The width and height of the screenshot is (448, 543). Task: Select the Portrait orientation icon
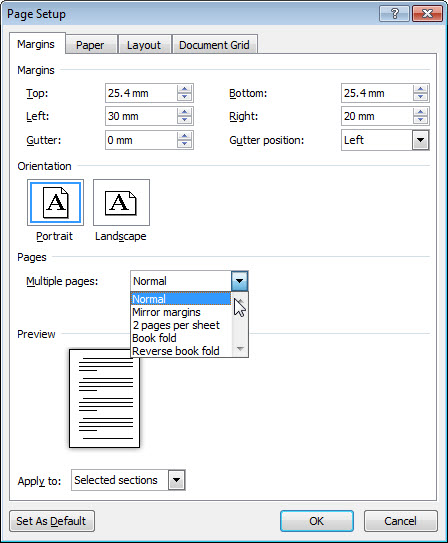(55, 203)
